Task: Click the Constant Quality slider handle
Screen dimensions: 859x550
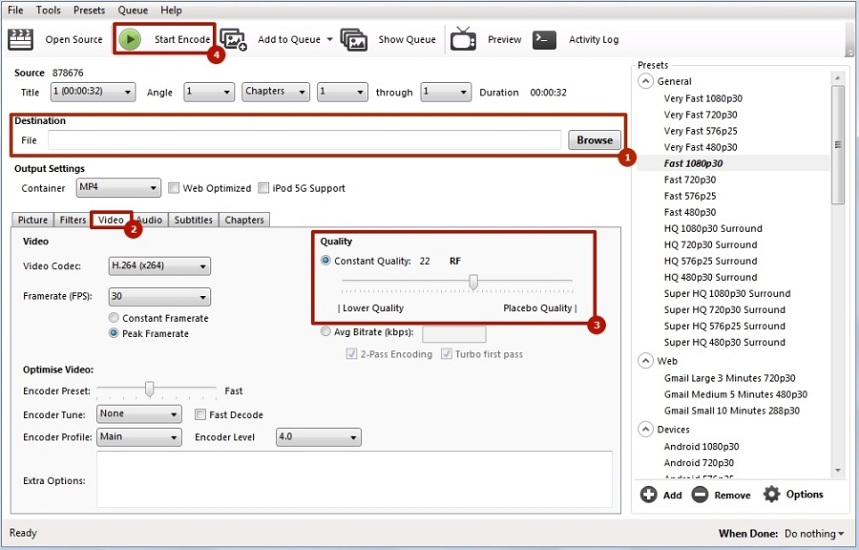Action: 473,282
